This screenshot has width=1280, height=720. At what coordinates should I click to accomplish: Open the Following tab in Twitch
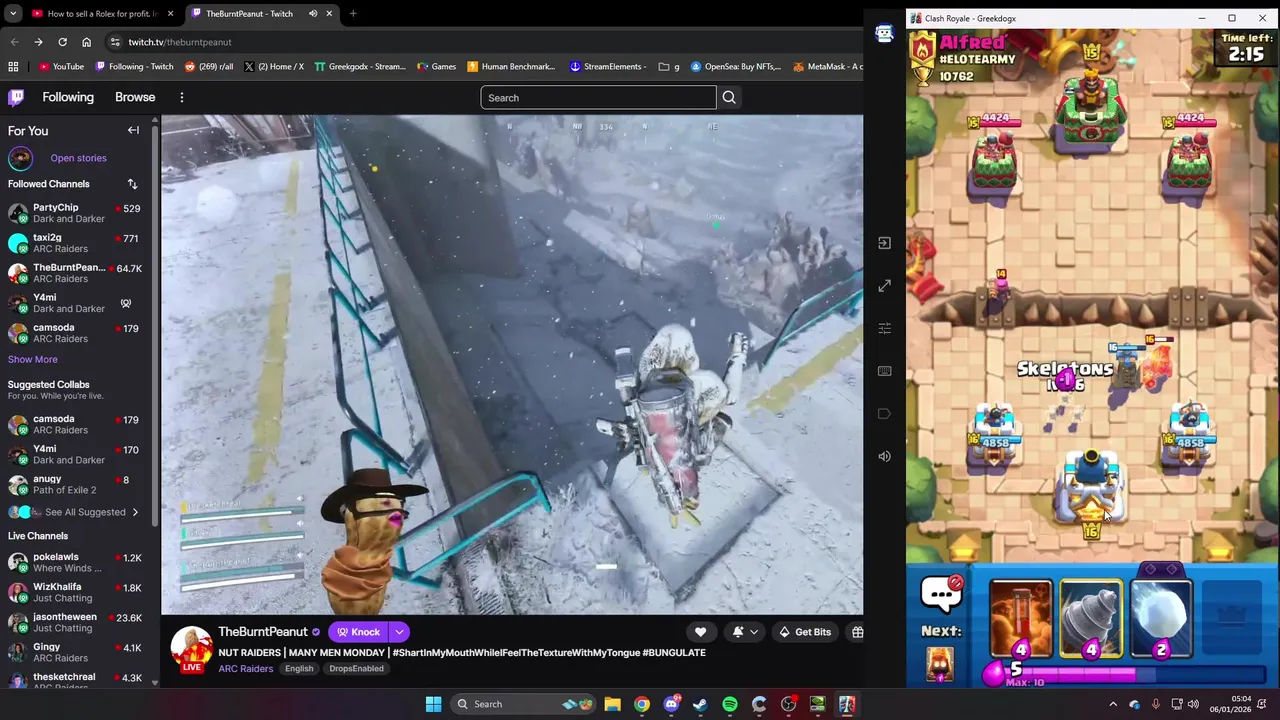pos(68,97)
